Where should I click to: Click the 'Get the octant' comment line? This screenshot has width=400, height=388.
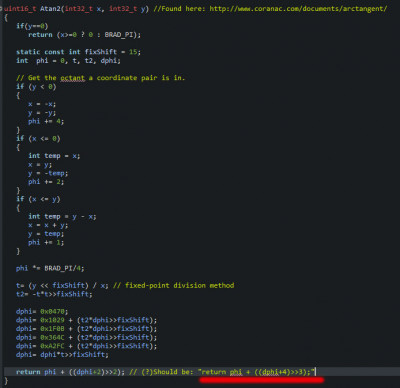click(100, 78)
